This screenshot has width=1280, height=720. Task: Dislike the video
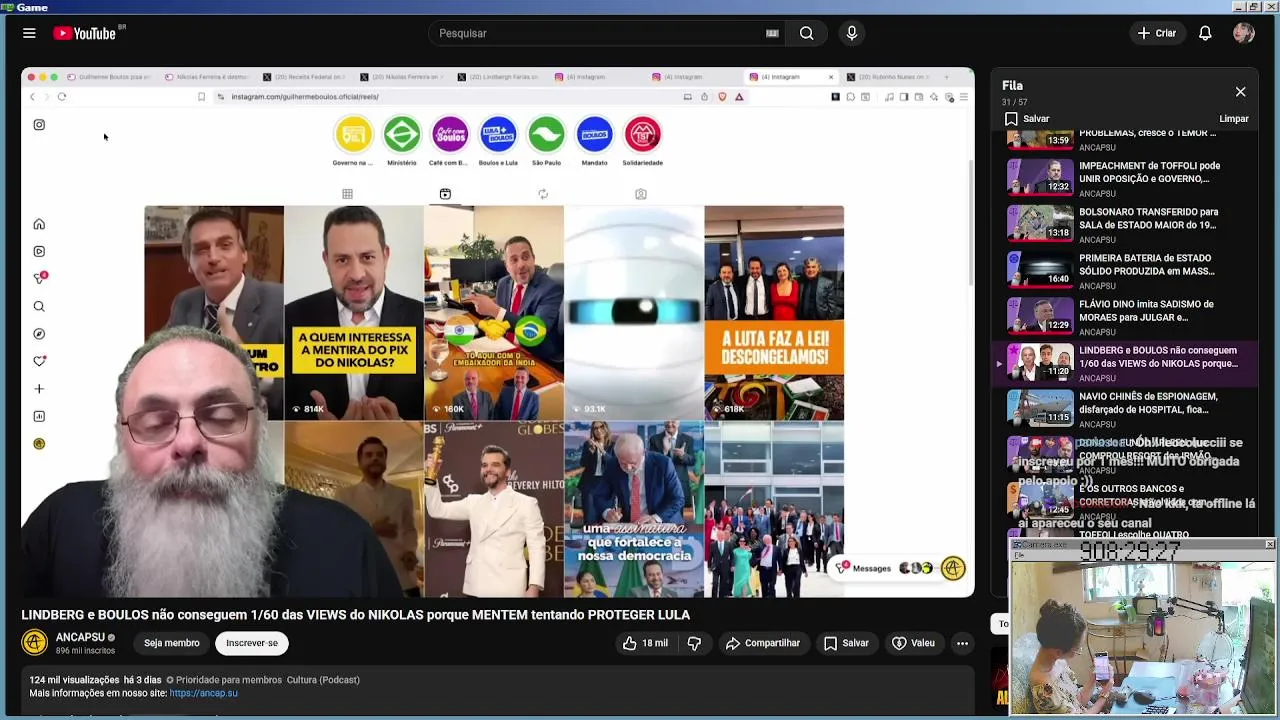(694, 643)
